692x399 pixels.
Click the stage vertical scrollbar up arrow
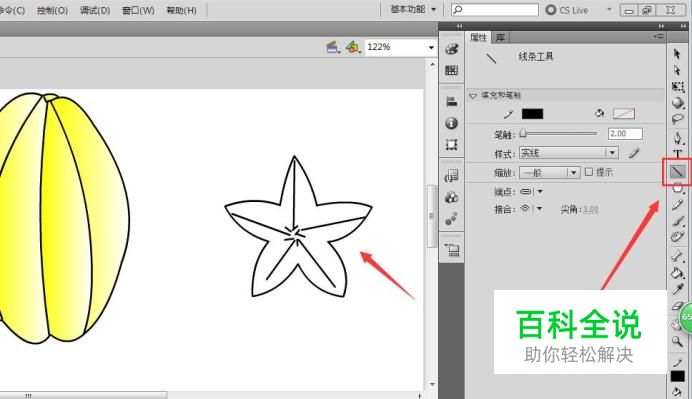point(432,64)
